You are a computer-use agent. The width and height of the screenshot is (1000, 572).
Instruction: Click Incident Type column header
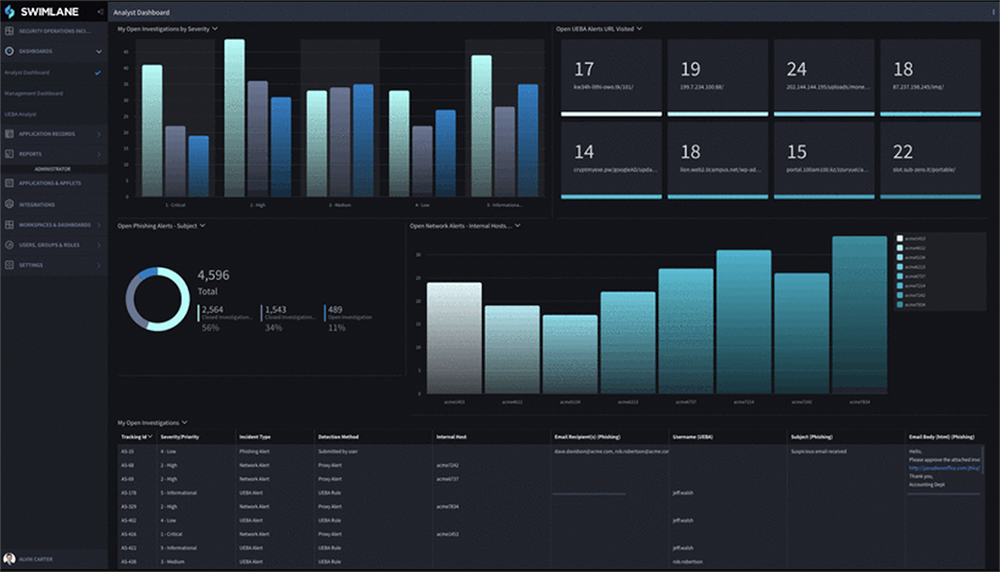[x=255, y=437]
